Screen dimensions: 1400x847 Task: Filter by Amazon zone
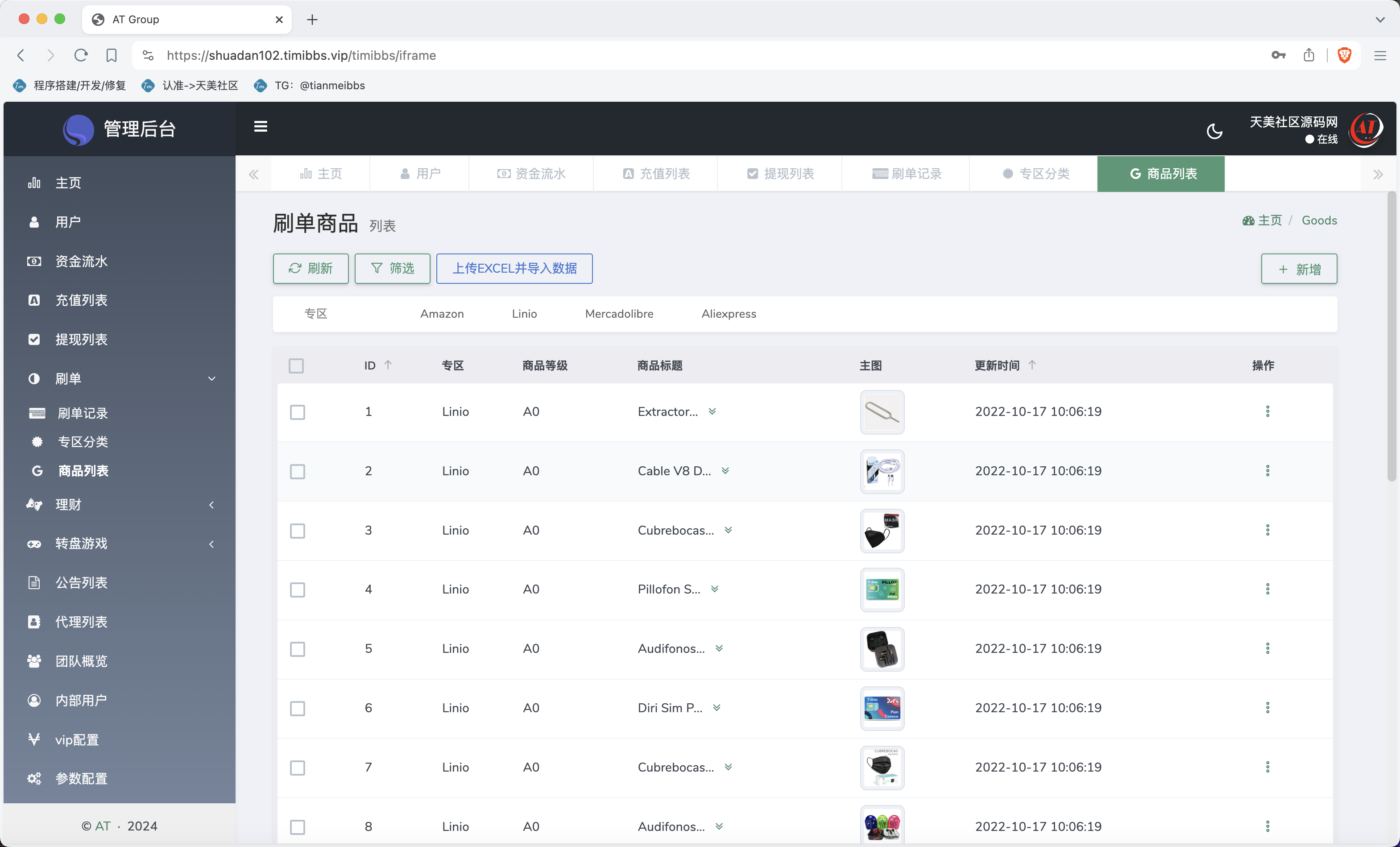pyautogui.click(x=442, y=314)
